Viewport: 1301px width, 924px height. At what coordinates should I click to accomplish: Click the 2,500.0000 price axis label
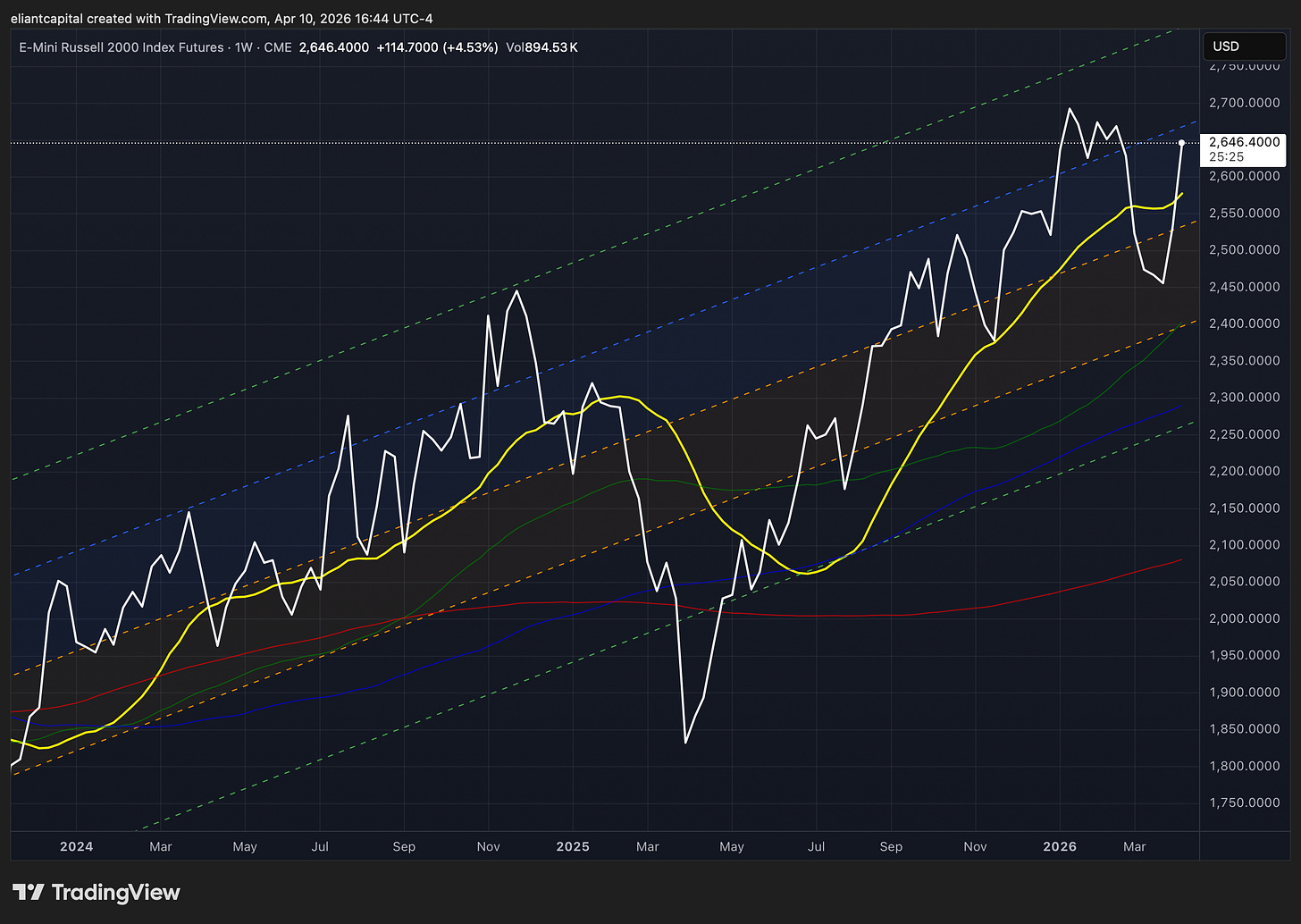pyautogui.click(x=1243, y=250)
